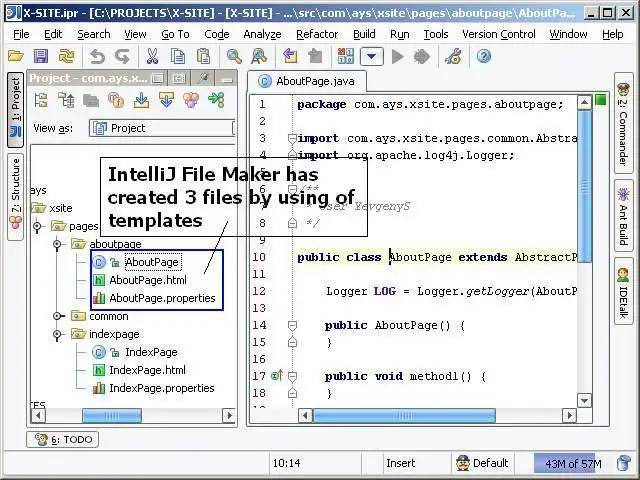Viewport: 640px width, 480px height.
Task: Click the green code analysis status square
Action: pyautogui.click(x=600, y=100)
